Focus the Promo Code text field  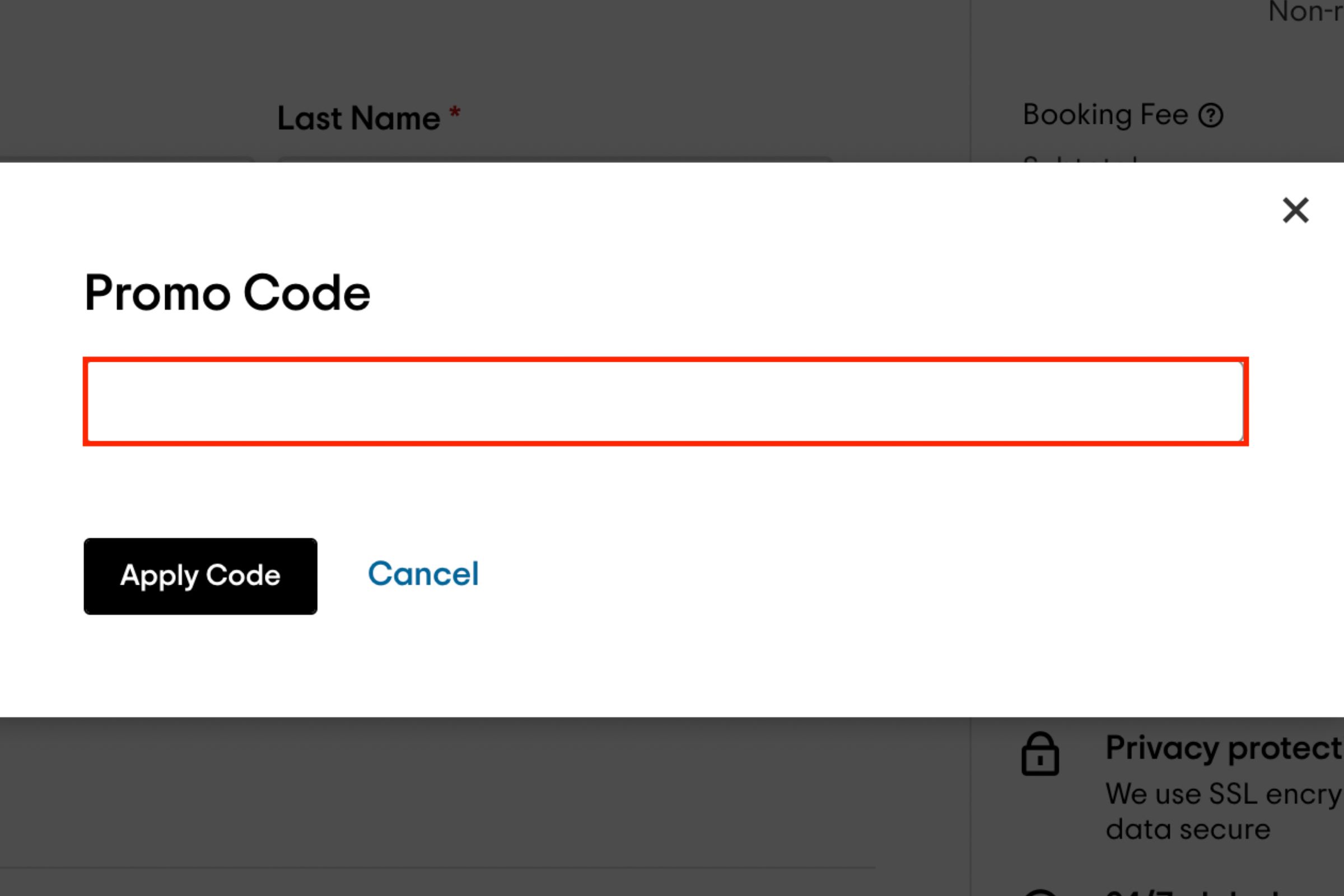(665, 402)
